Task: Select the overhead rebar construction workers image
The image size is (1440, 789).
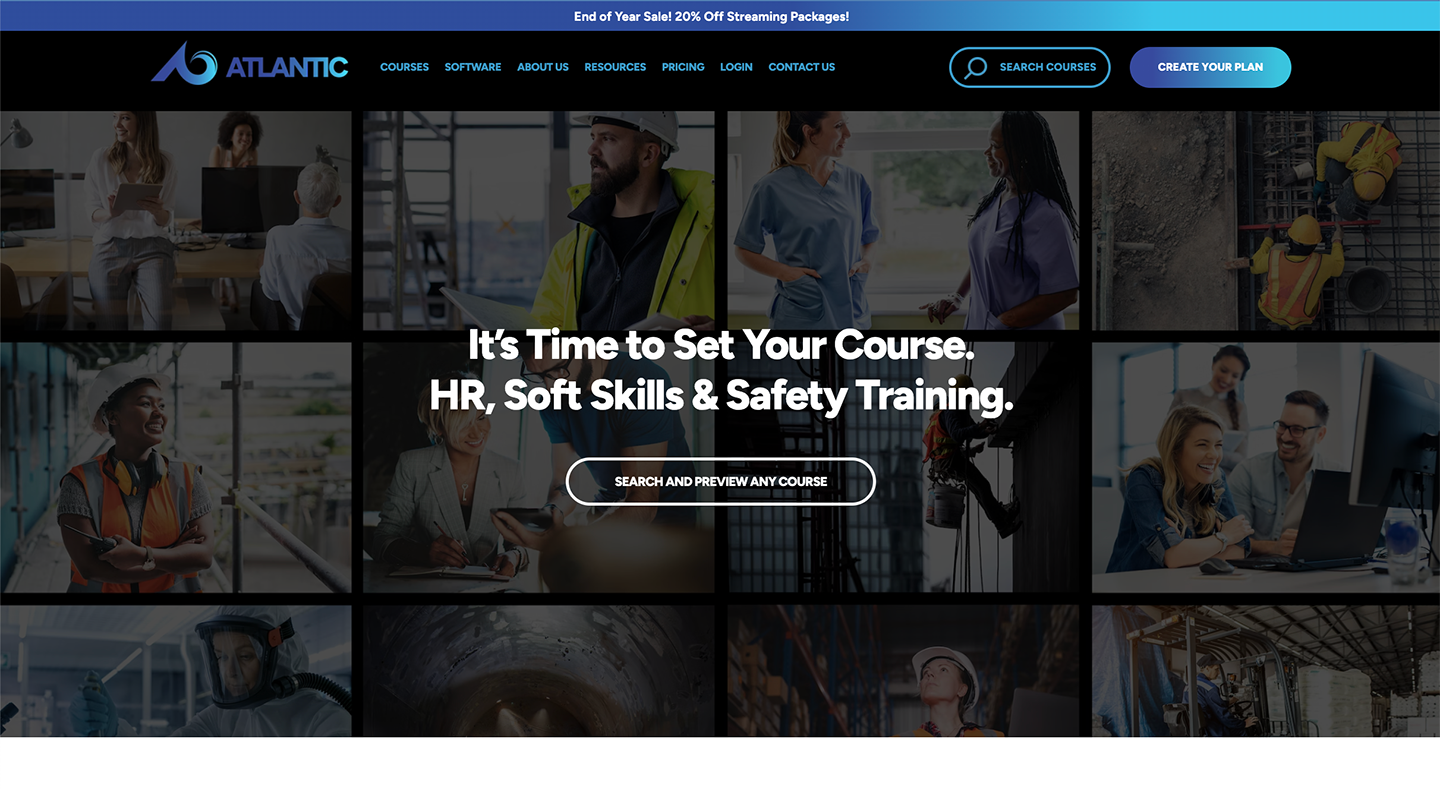Action: click(x=1265, y=220)
